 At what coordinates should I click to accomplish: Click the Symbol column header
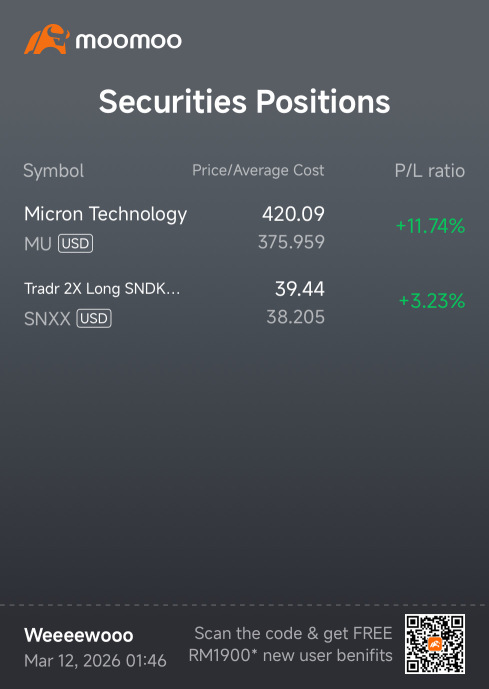click(54, 171)
